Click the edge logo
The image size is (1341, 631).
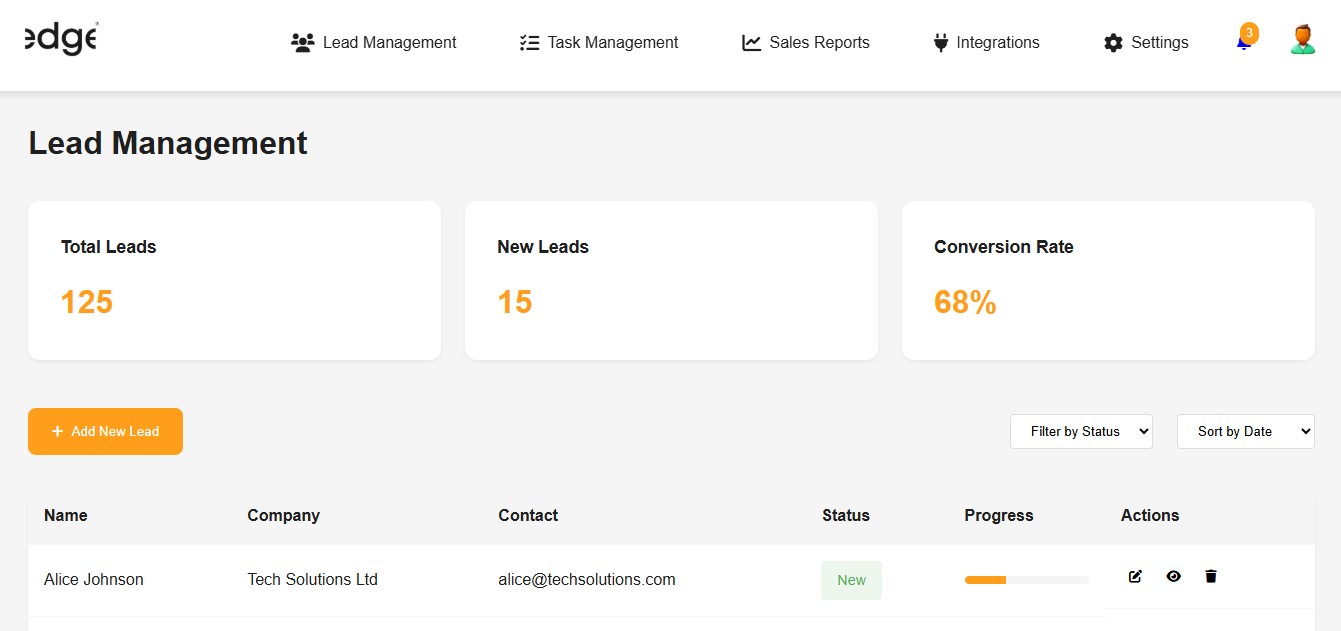coord(60,38)
